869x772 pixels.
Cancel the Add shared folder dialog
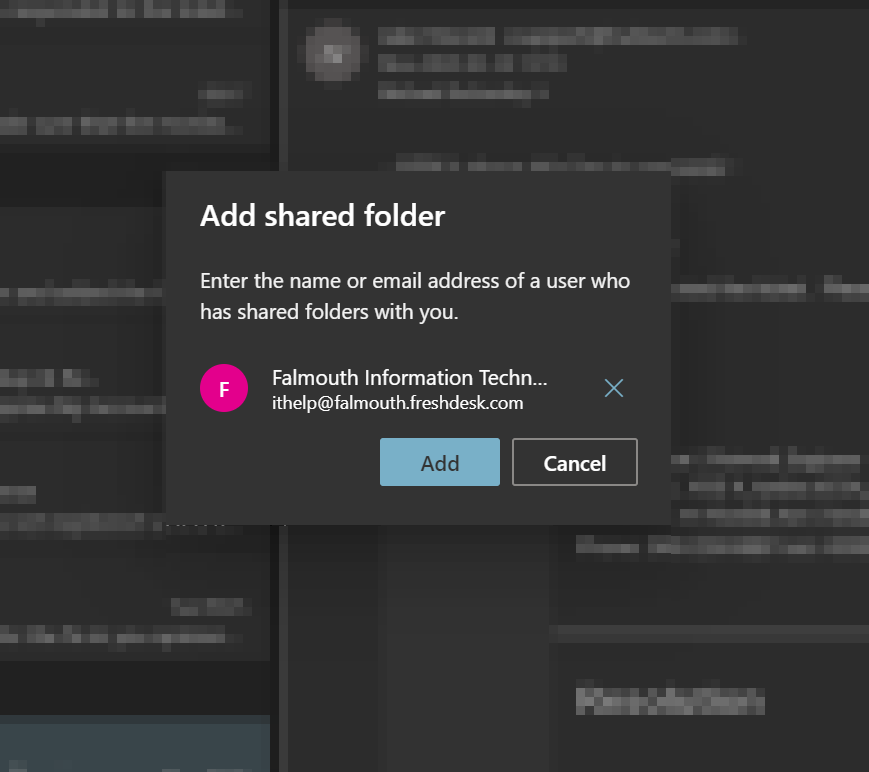tap(575, 462)
